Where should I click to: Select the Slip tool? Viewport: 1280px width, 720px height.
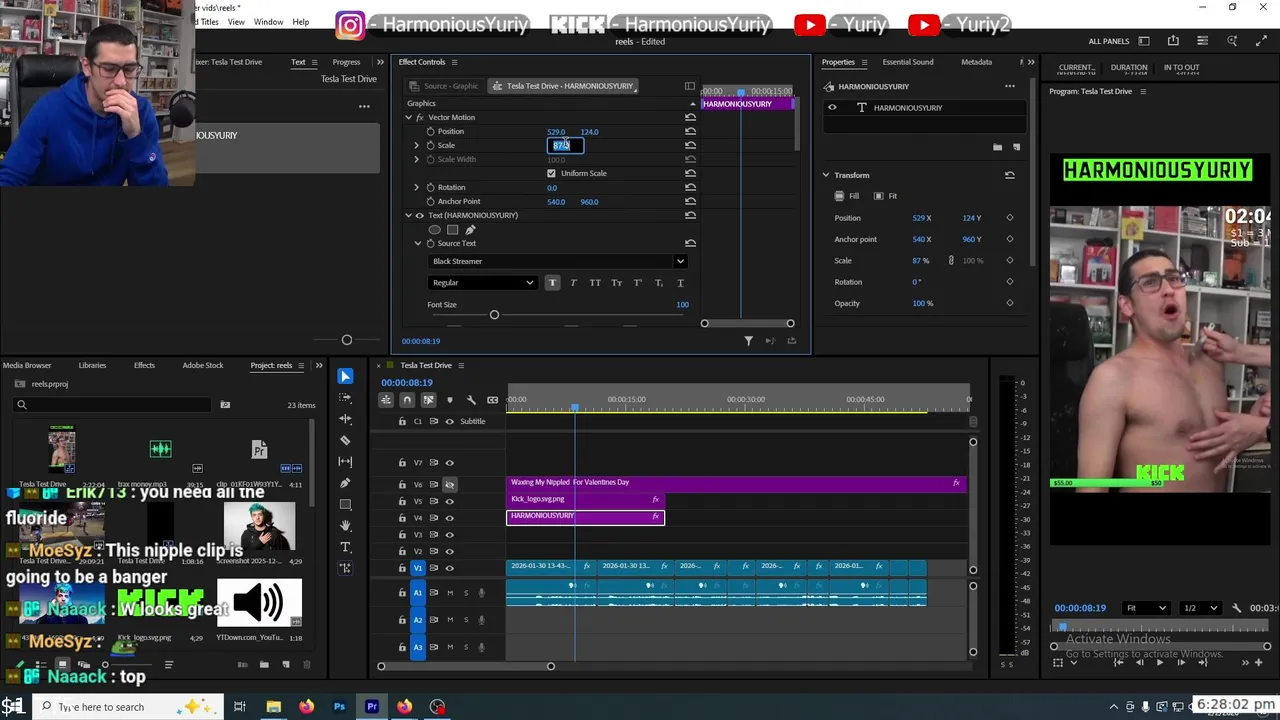(x=345, y=461)
